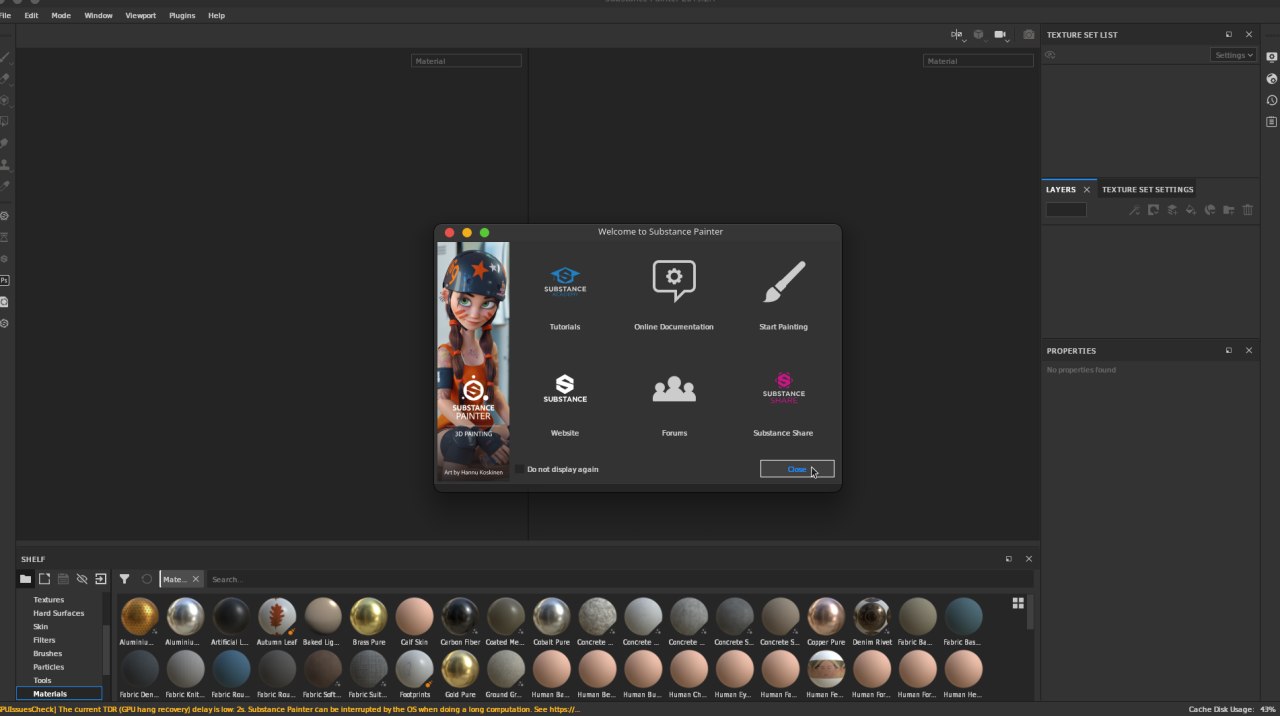Viewport: 1280px width, 716px height.
Task: Click the add fill layer bucket icon
Action: (x=1191, y=210)
